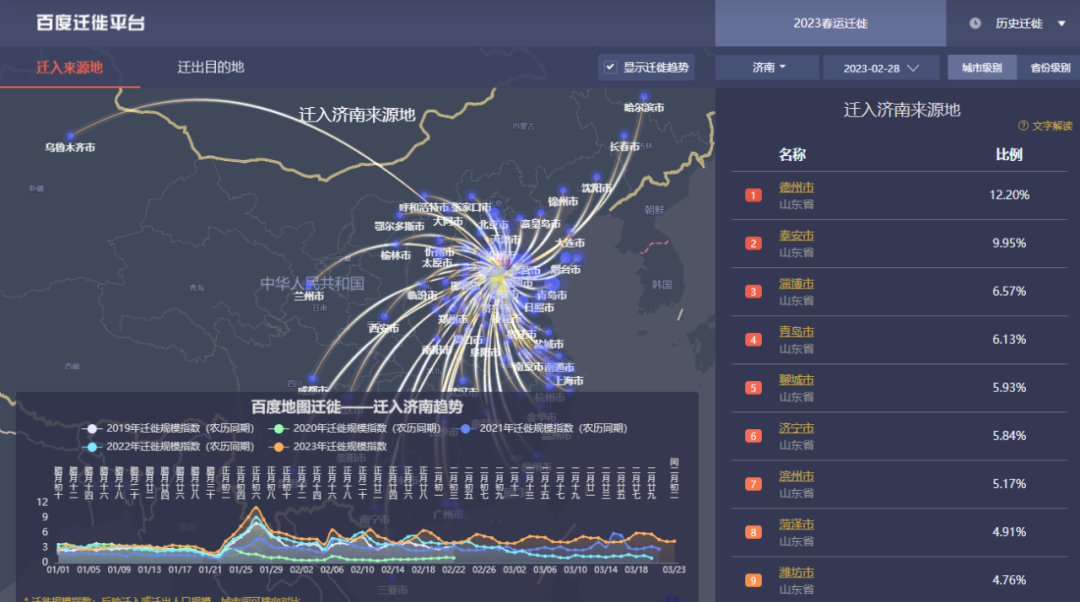Click the 西安市 label on map
The height and width of the screenshot is (602, 1080).
(384, 329)
